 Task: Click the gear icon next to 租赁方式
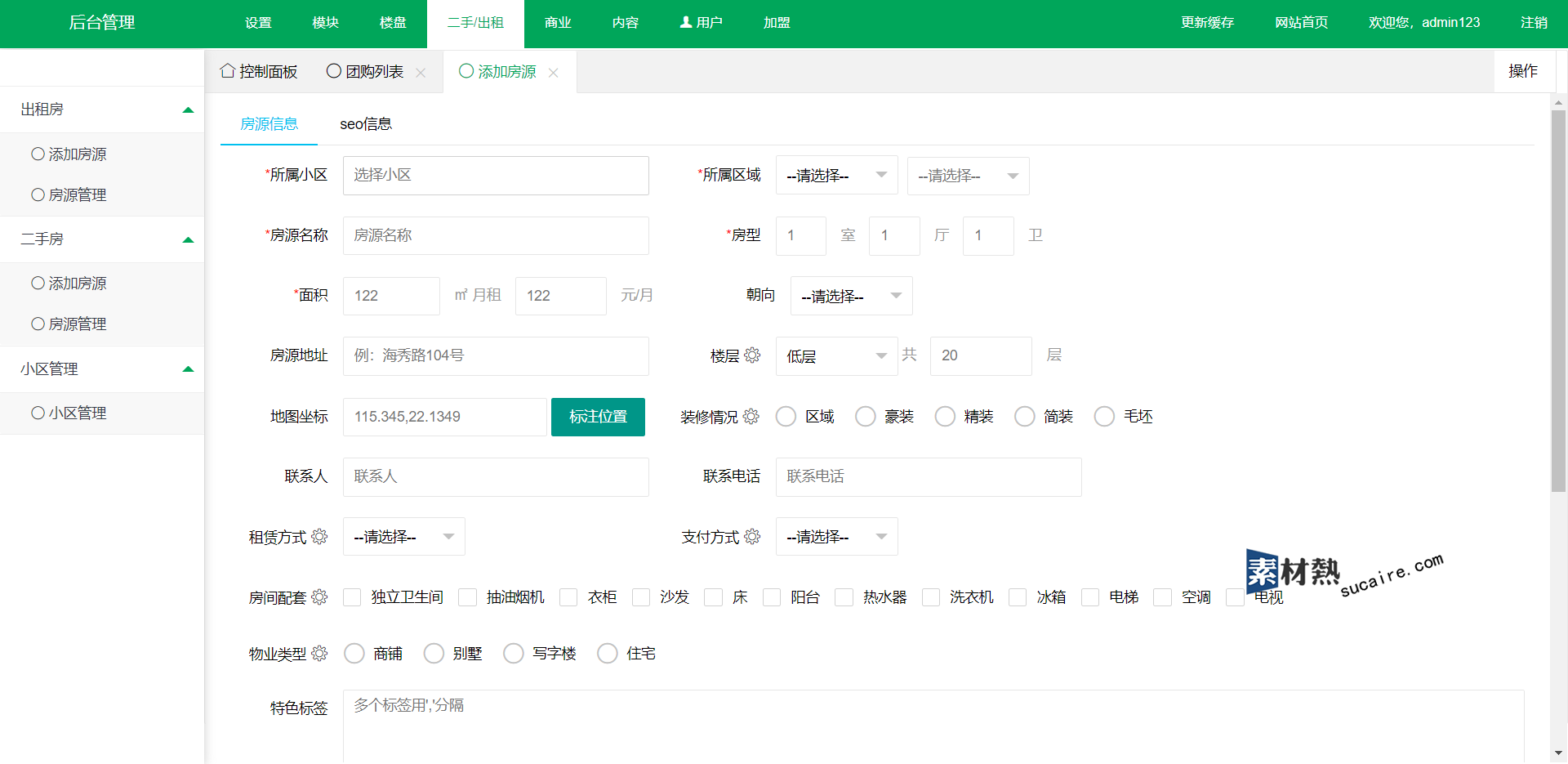pos(319,537)
